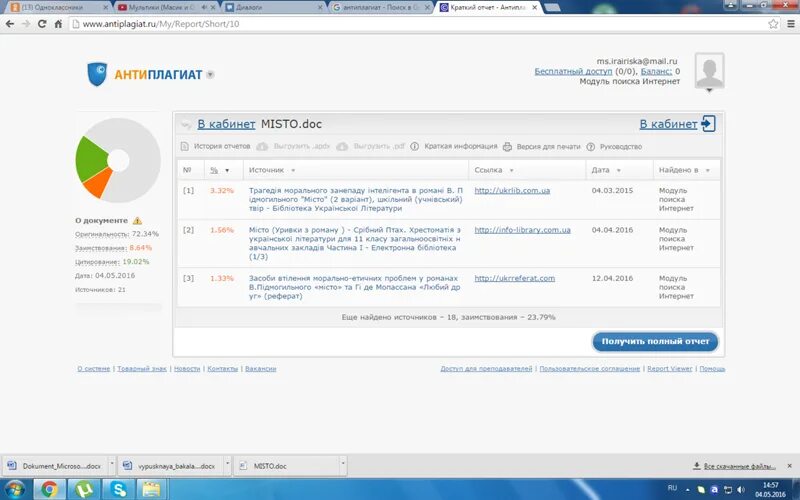Sort by the Ссылка column arrow
This screenshot has width=800, height=500.
[511, 170]
